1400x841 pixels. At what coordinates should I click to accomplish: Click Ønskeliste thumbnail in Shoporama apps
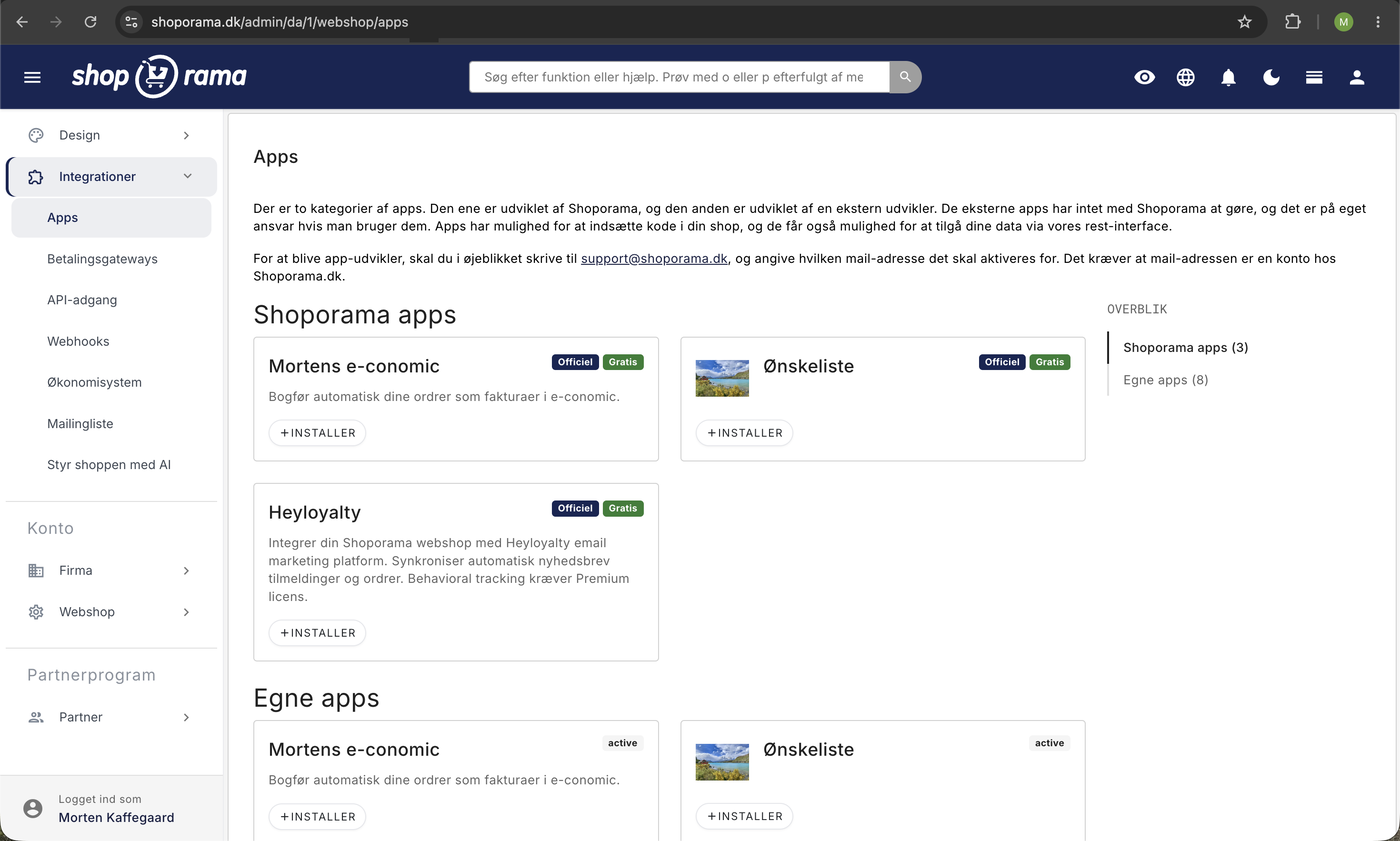(722, 378)
